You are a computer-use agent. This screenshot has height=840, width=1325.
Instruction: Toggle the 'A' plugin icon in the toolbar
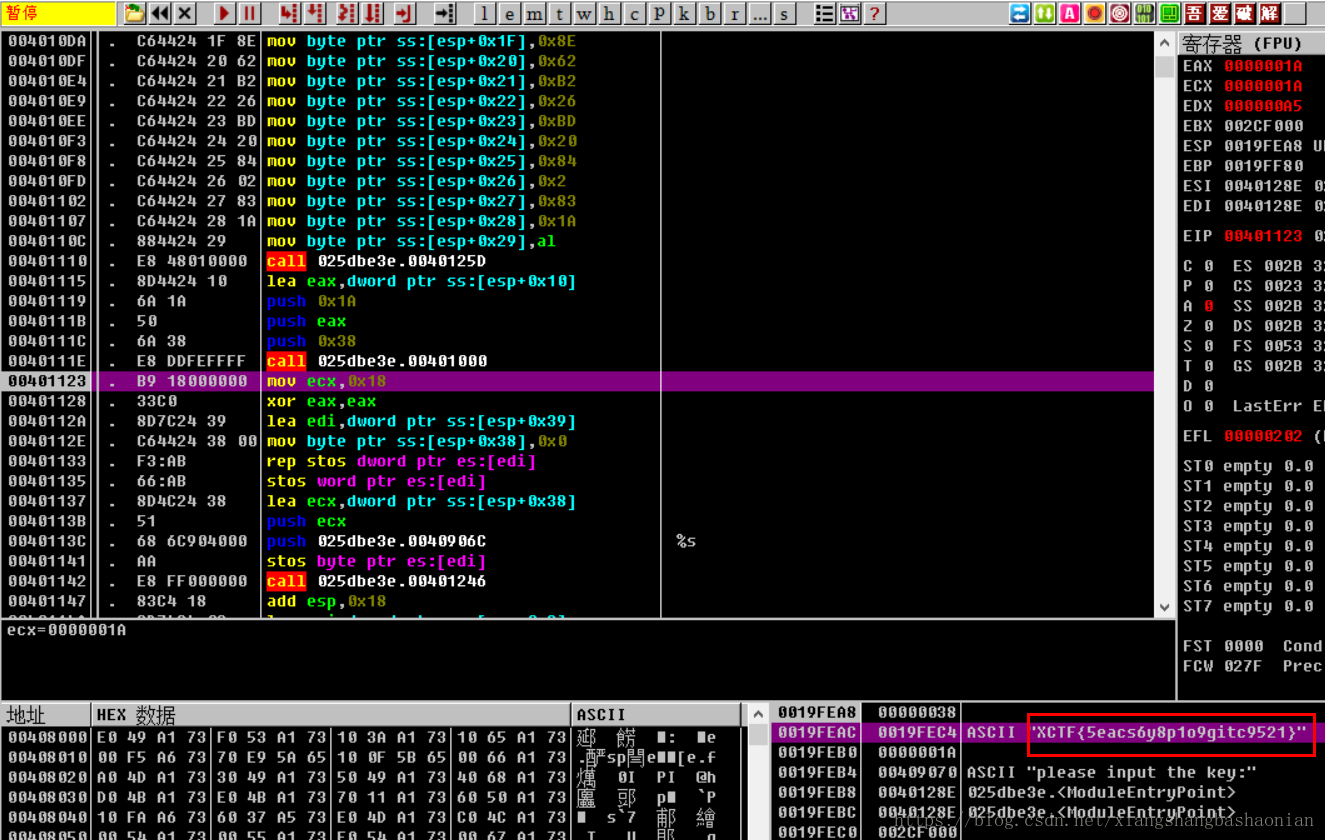tap(1069, 14)
